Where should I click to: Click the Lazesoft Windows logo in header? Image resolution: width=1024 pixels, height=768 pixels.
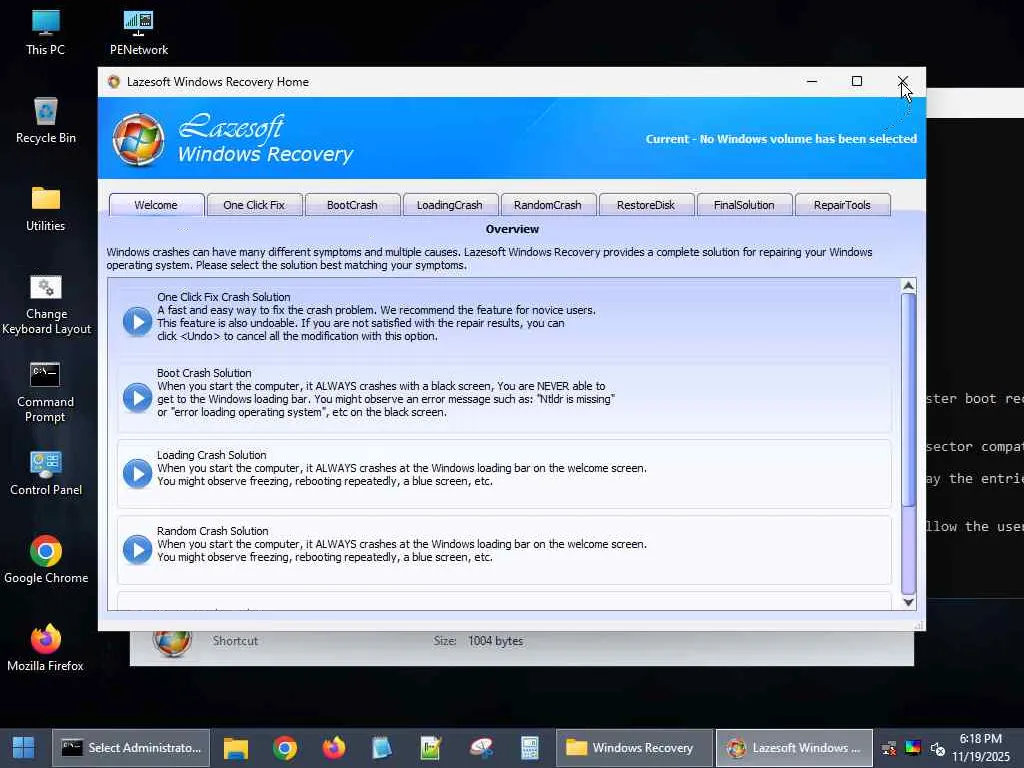(x=138, y=139)
